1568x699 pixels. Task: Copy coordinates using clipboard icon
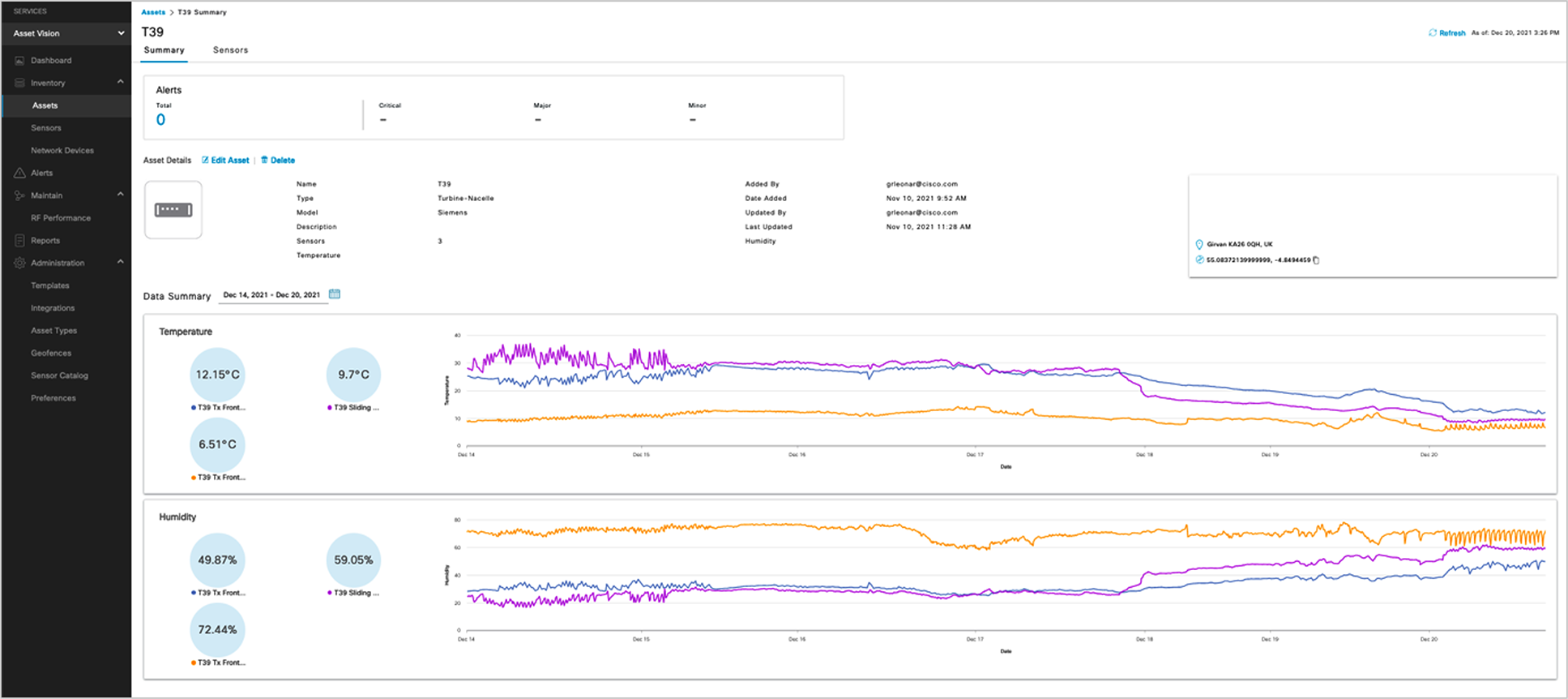pyautogui.click(x=1316, y=260)
